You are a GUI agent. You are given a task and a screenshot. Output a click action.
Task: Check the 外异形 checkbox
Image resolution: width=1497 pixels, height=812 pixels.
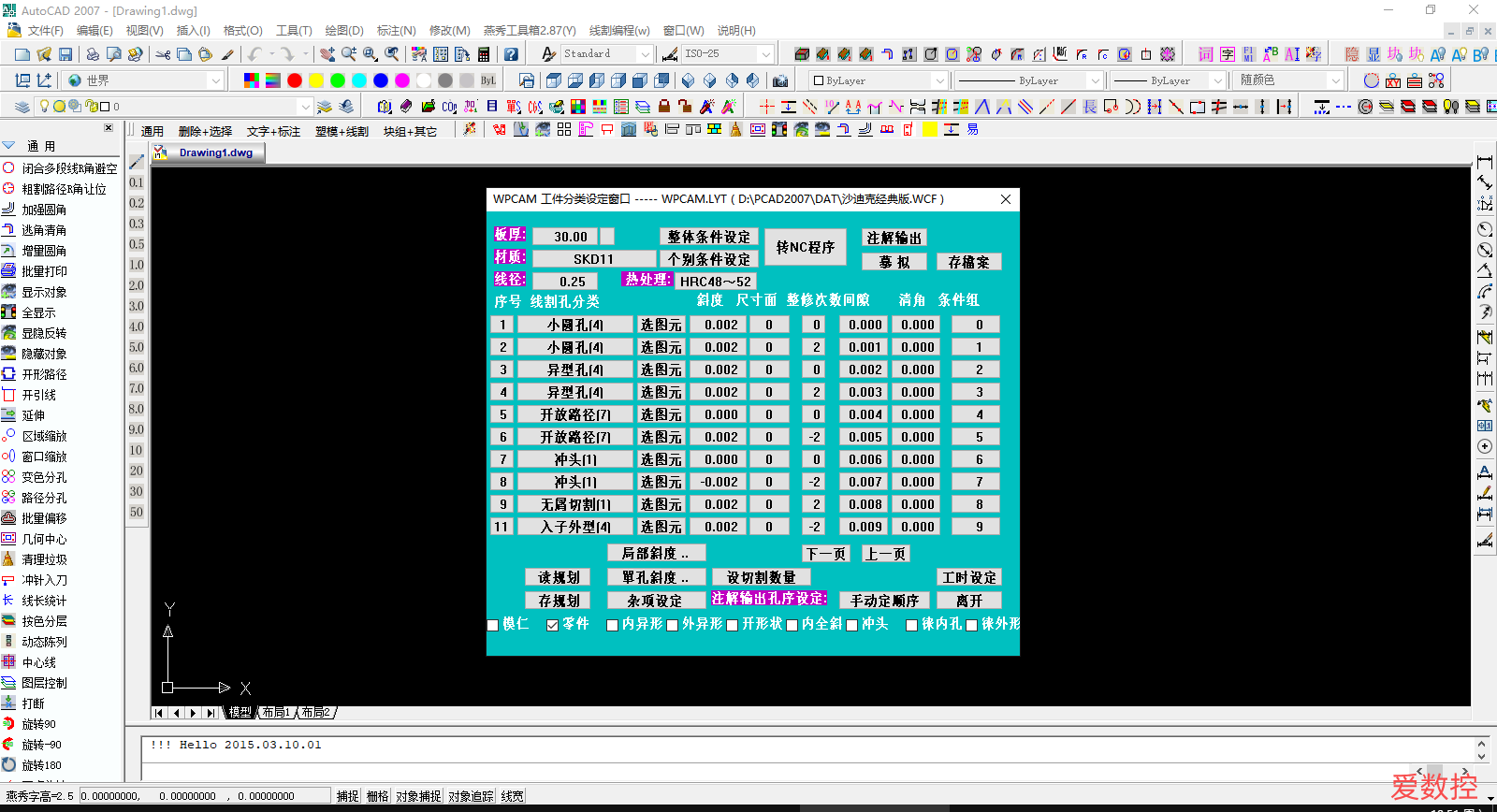(x=673, y=625)
